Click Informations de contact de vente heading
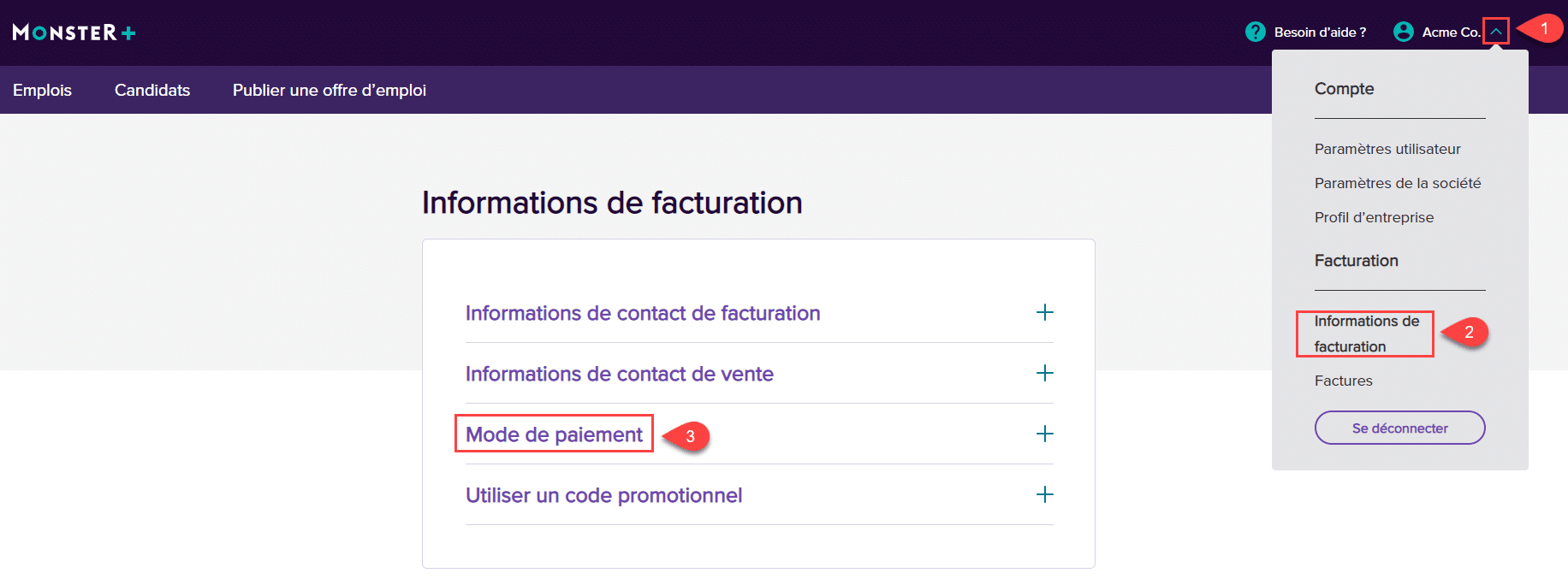This screenshot has width=1568, height=579. pyautogui.click(x=619, y=374)
